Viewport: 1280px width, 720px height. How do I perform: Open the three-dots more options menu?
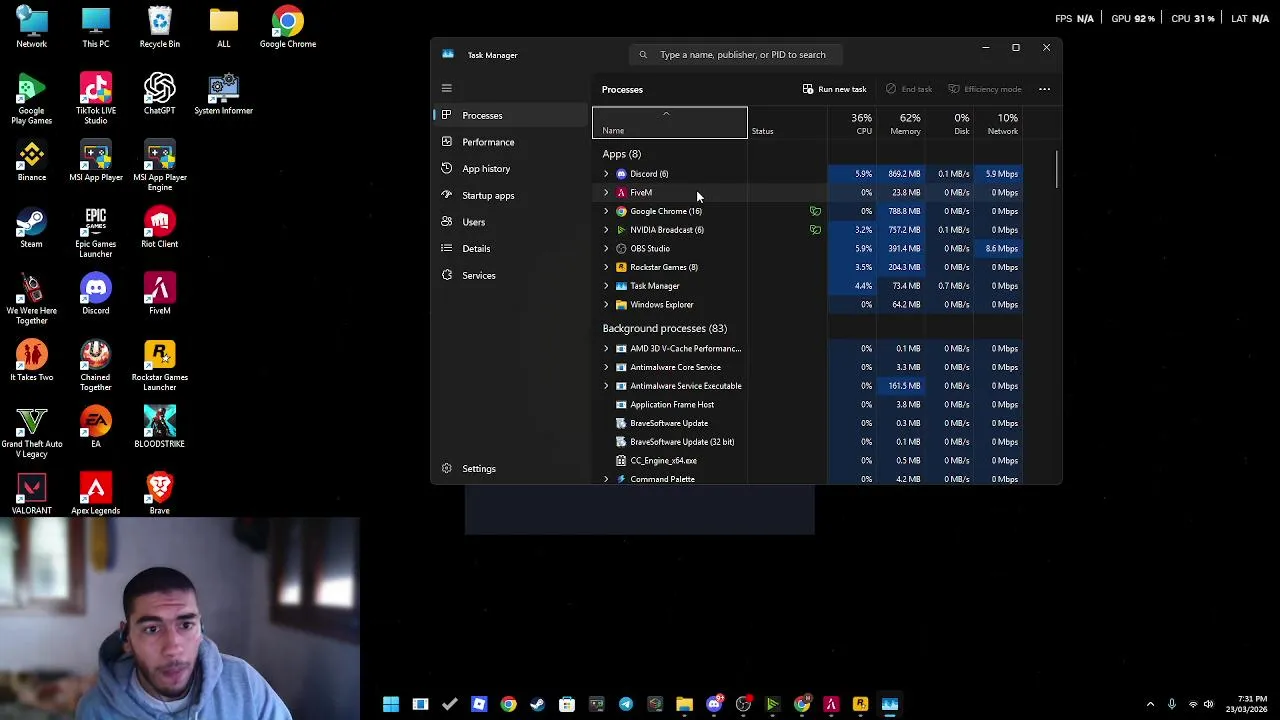pos(1044,89)
